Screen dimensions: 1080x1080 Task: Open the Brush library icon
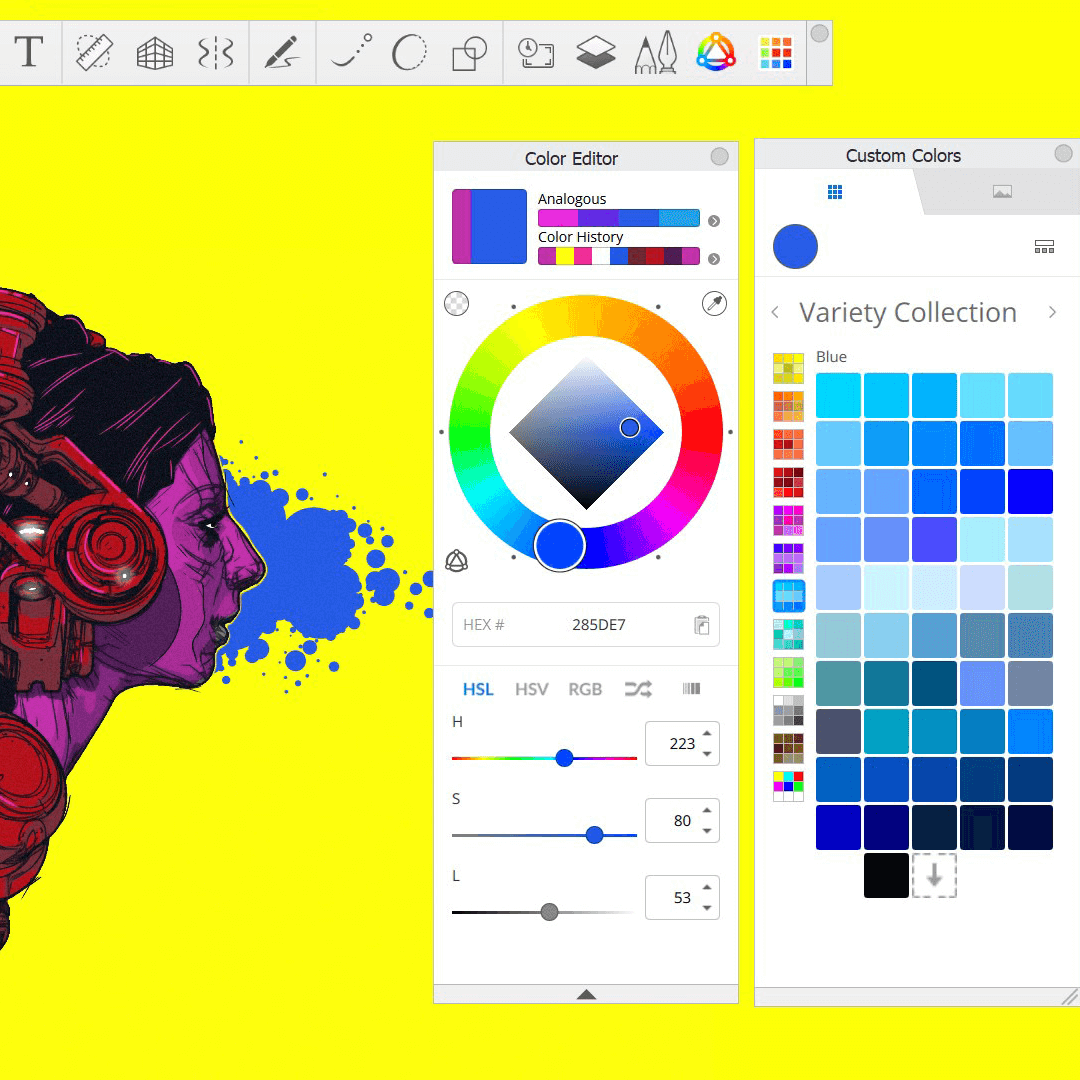click(x=656, y=52)
